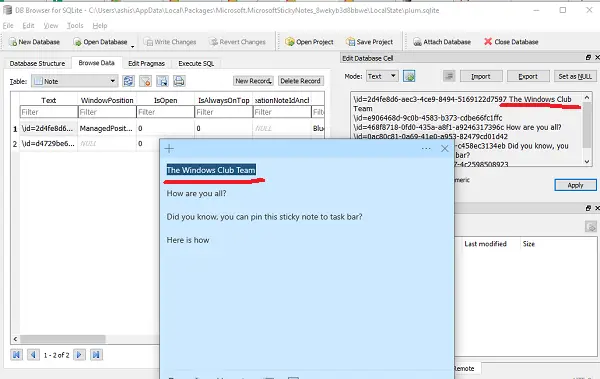This screenshot has height=379, width=600.
Task: Click the word wrap icon left of Import
Action: pos(449,76)
